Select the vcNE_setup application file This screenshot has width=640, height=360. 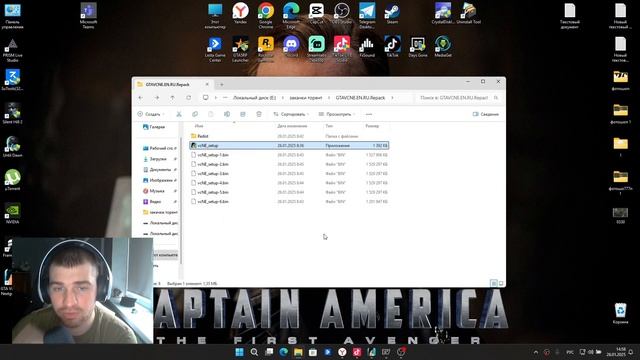[x=289, y=145]
